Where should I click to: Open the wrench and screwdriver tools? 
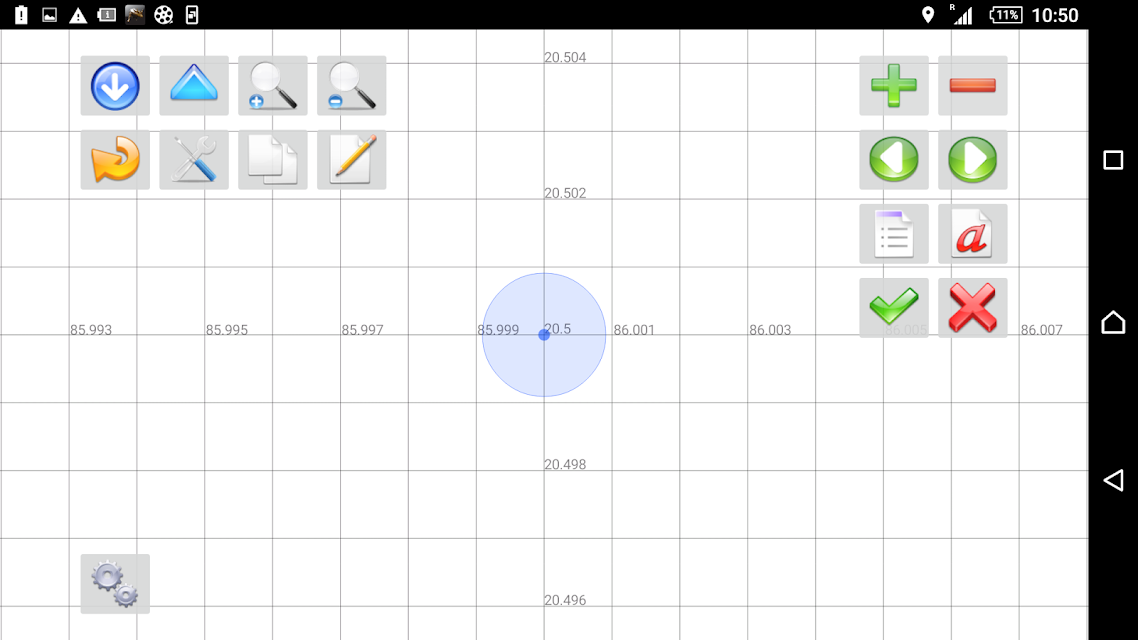coord(194,160)
